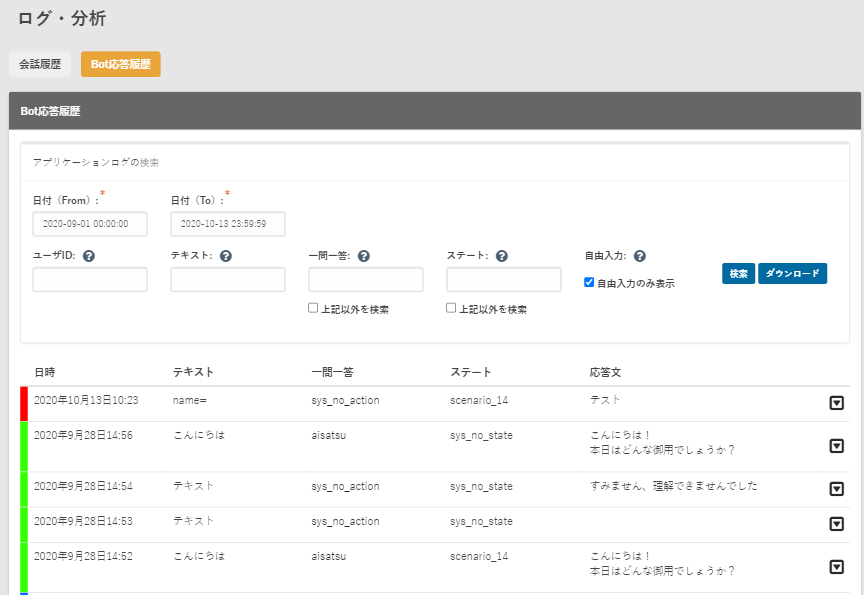Open help icon next to ユーザID
The height and width of the screenshot is (595, 864).
[89, 256]
